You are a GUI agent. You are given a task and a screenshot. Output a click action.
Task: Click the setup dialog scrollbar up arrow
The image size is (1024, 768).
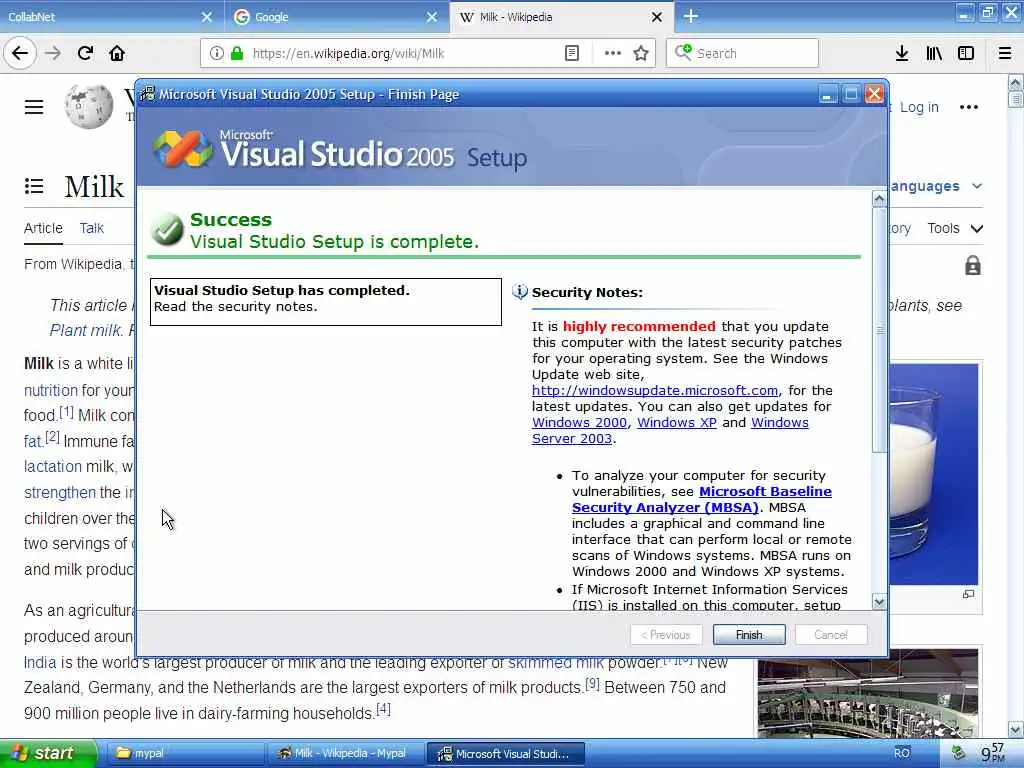(879, 199)
